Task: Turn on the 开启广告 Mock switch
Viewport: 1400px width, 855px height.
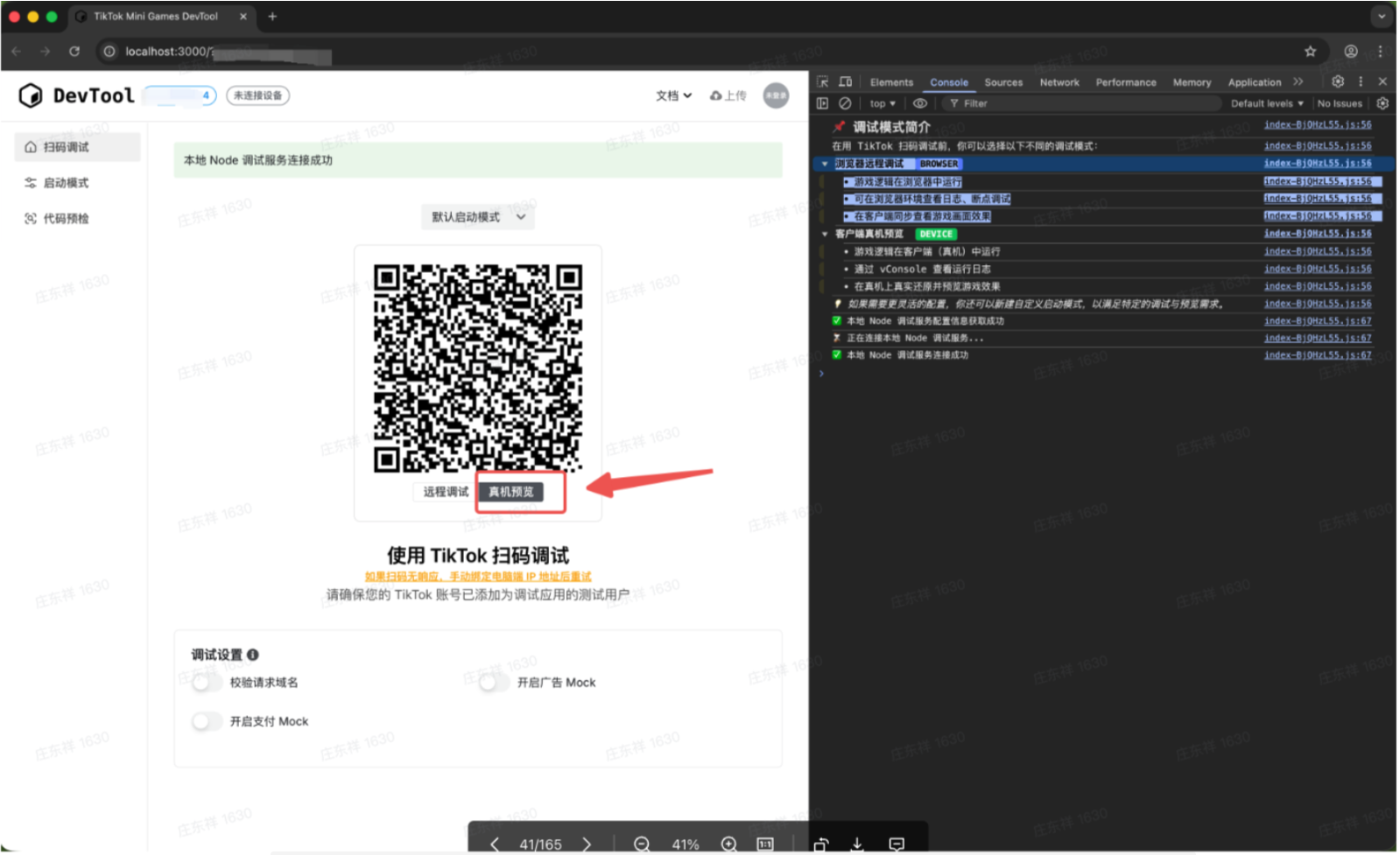Action: (x=493, y=683)
